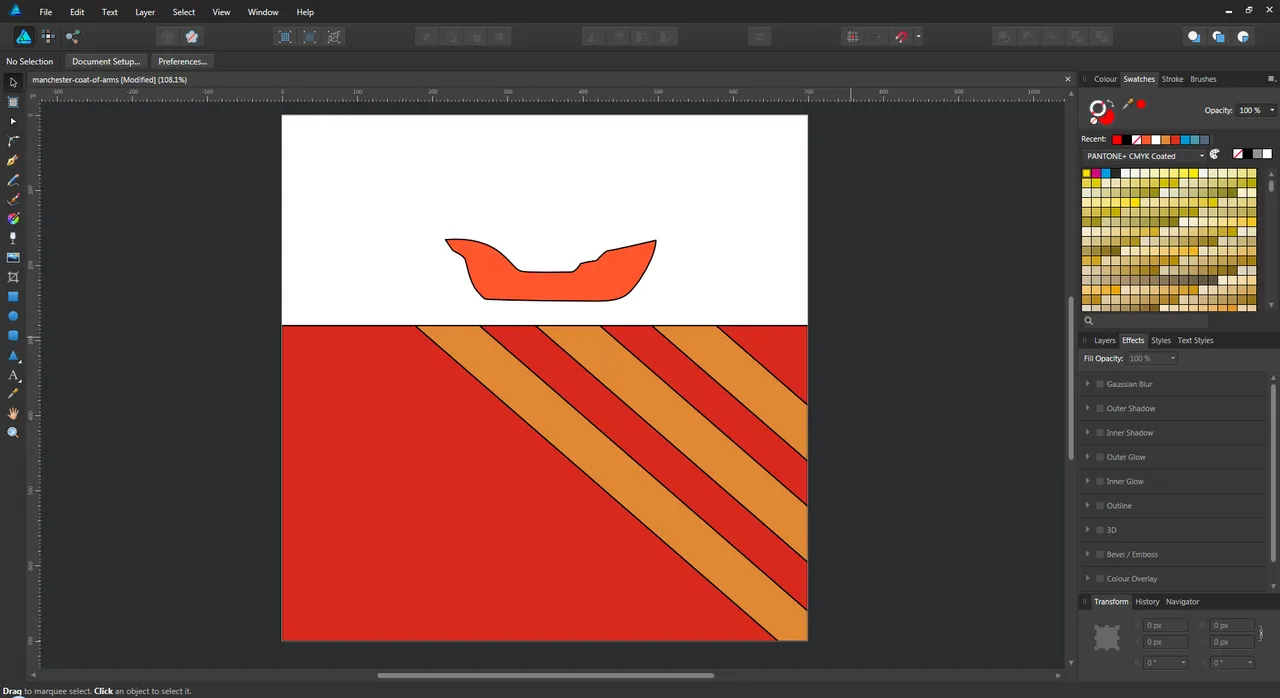Select the Triangle shape tool

click(x=13, y=355)
